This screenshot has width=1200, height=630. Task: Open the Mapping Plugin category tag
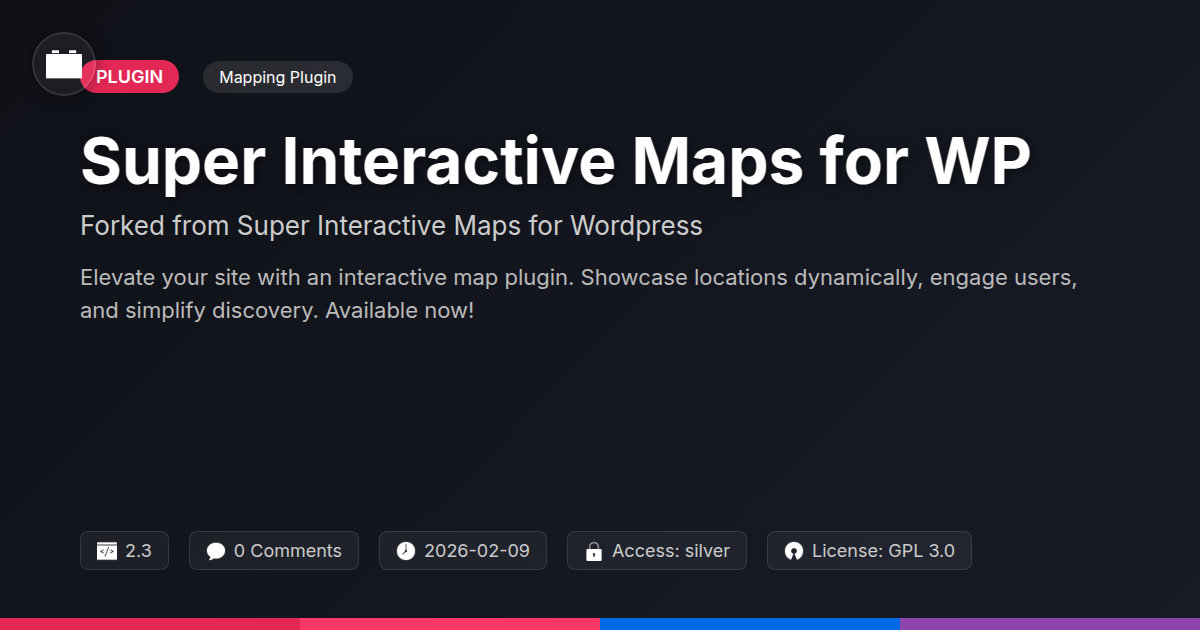(278, 77)
